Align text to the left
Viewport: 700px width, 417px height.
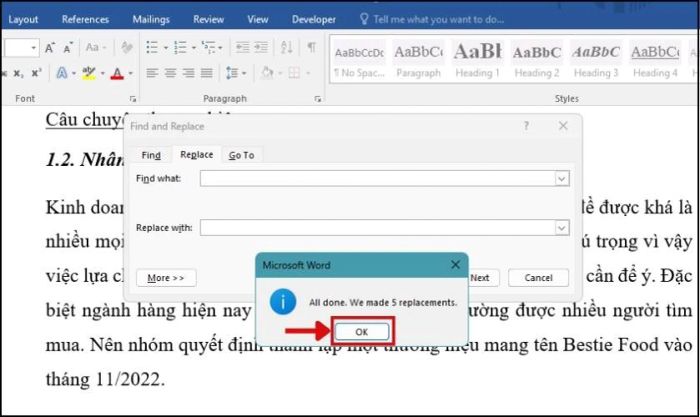152,73
